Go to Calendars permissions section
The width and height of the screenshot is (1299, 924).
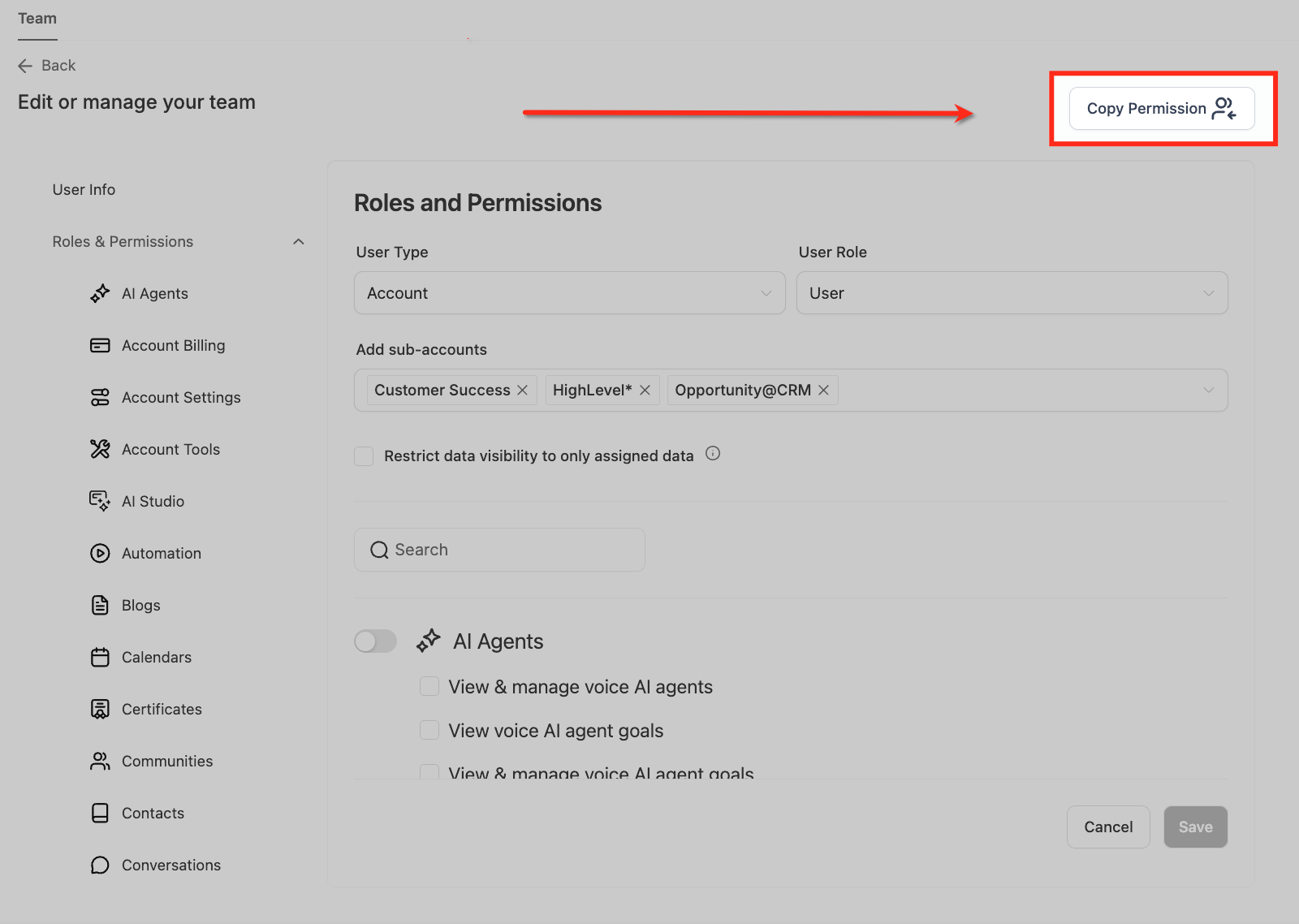pos(157,657)
